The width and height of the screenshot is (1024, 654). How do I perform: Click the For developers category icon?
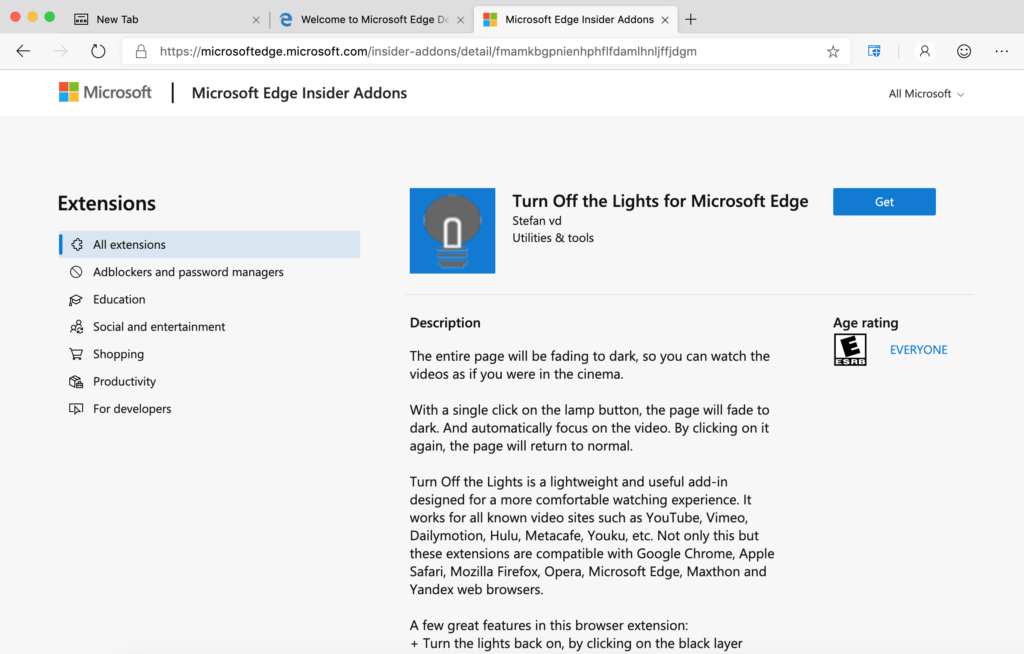tap(75, 409)
